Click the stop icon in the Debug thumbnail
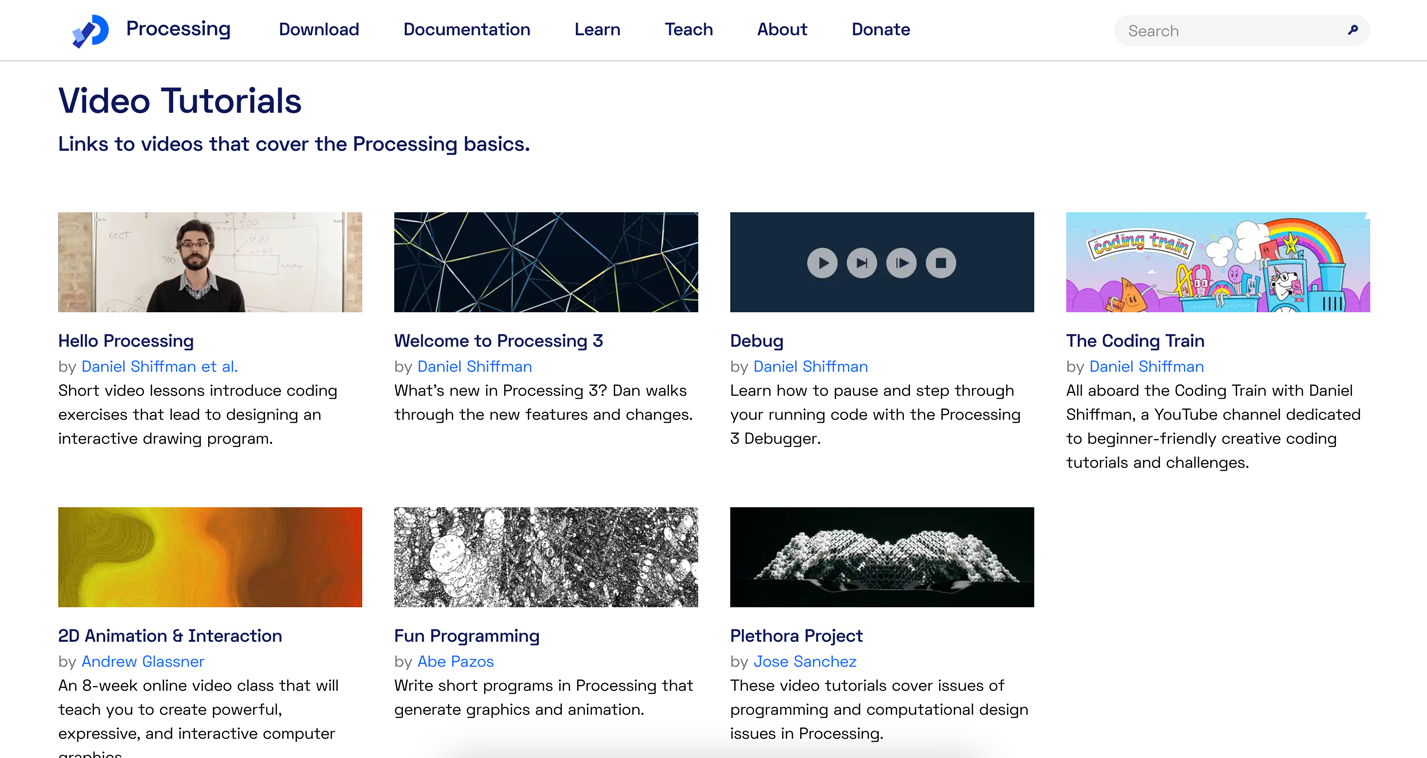Screen dimensions: 1427x758 click(x=941, y=263)
